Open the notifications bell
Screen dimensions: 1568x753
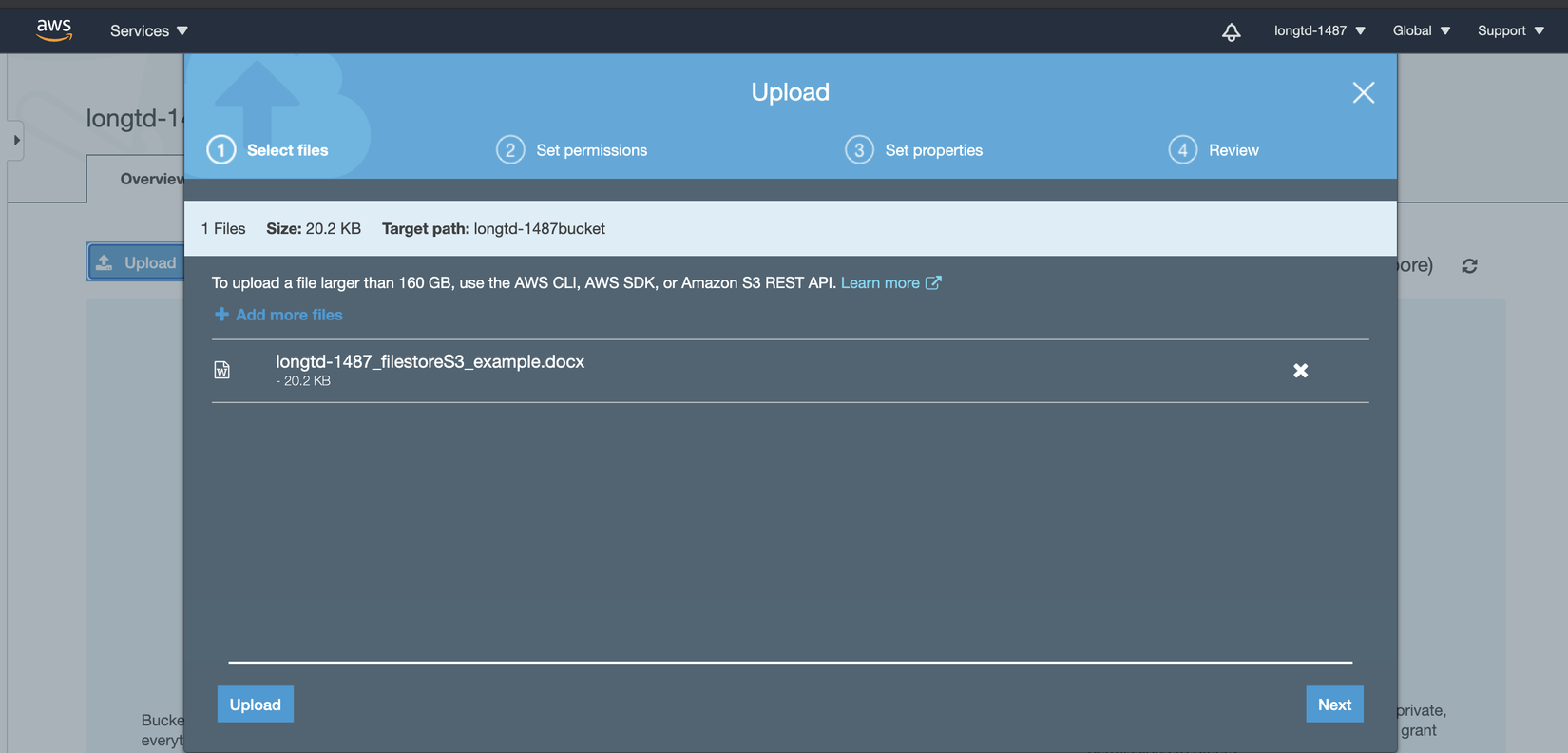point(1231,31)
